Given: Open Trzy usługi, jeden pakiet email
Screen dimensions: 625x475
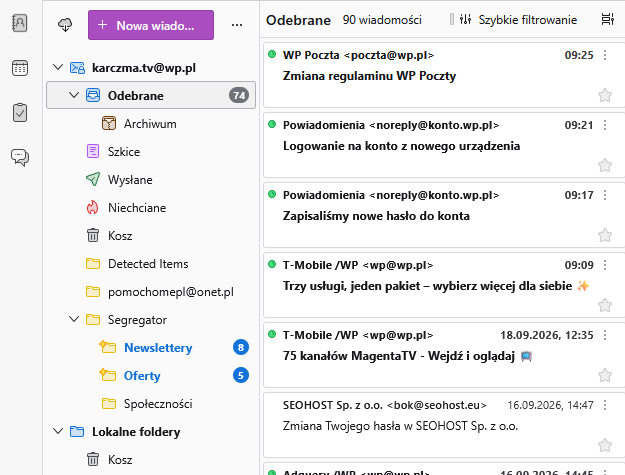Looking at the screenshot, I should pyautogui.click(x=444, y=285).
